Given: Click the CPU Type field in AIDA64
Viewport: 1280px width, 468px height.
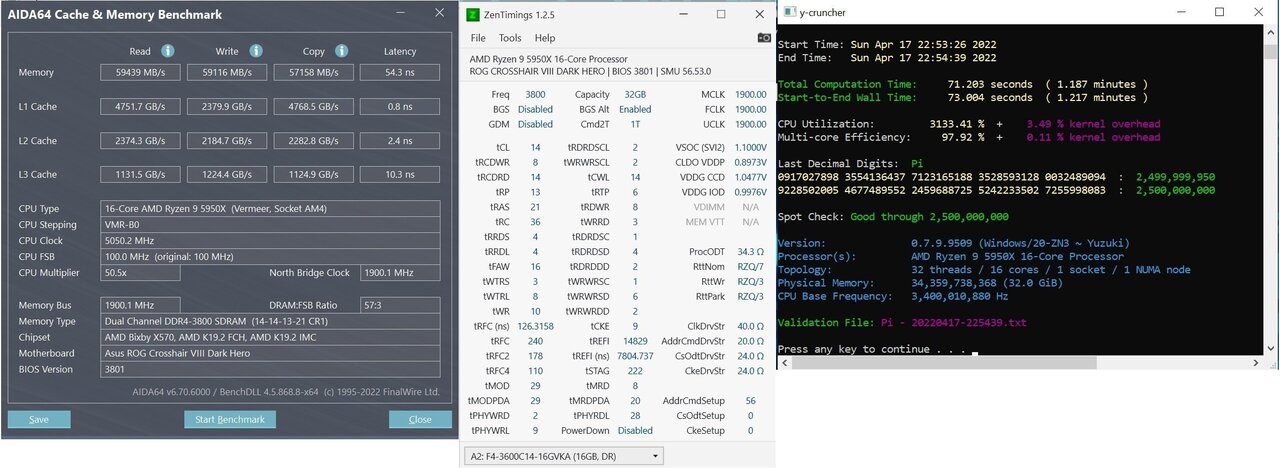Looking at the screenshot, I should [270, 209].
